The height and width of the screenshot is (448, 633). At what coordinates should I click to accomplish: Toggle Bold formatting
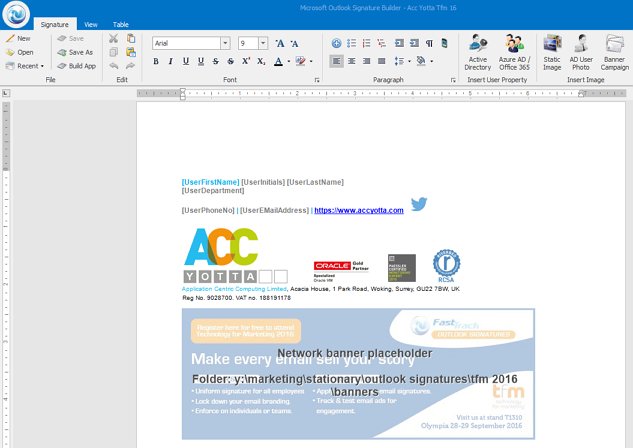156,61
